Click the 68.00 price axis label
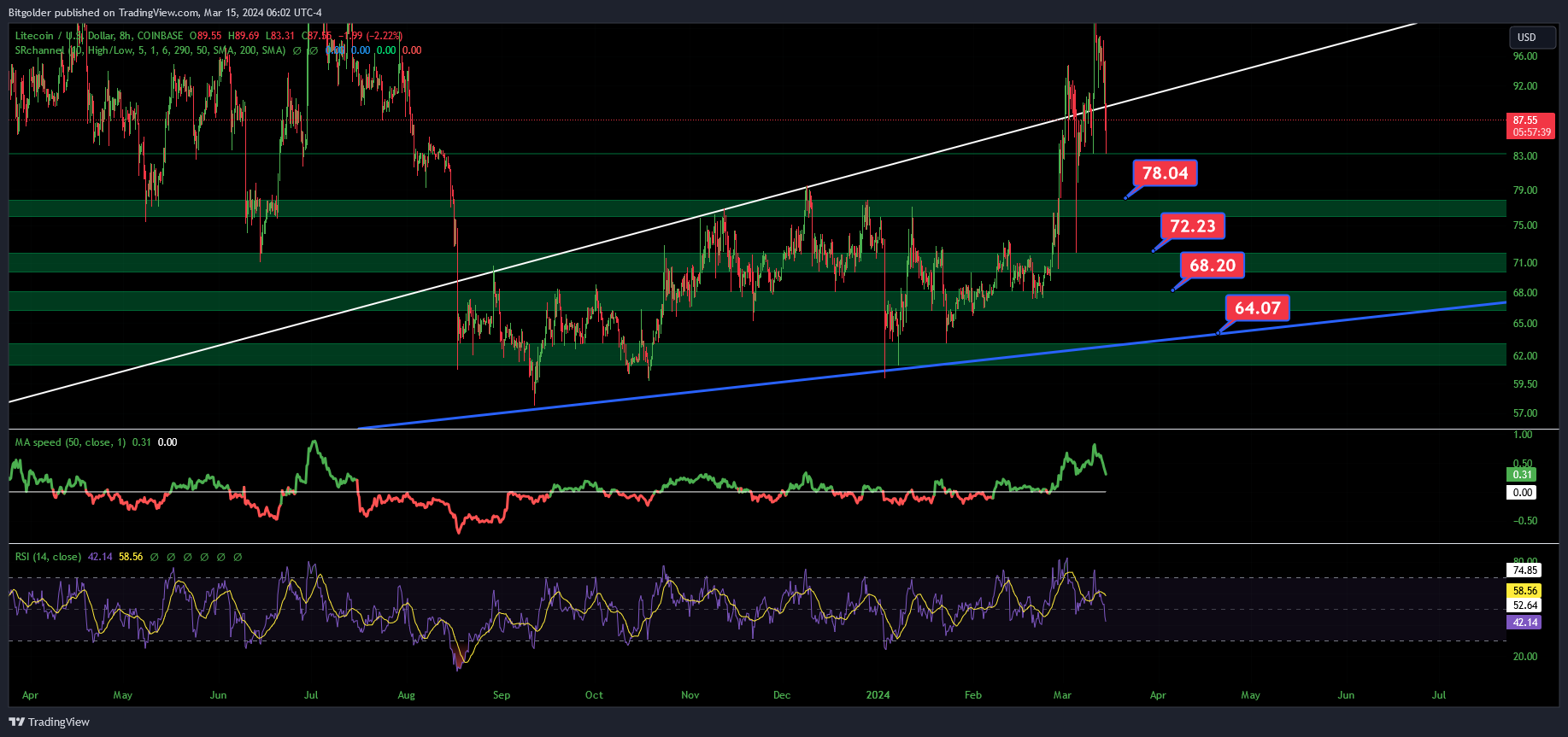Screen dimensions: 1568x737 point(1525,293)
